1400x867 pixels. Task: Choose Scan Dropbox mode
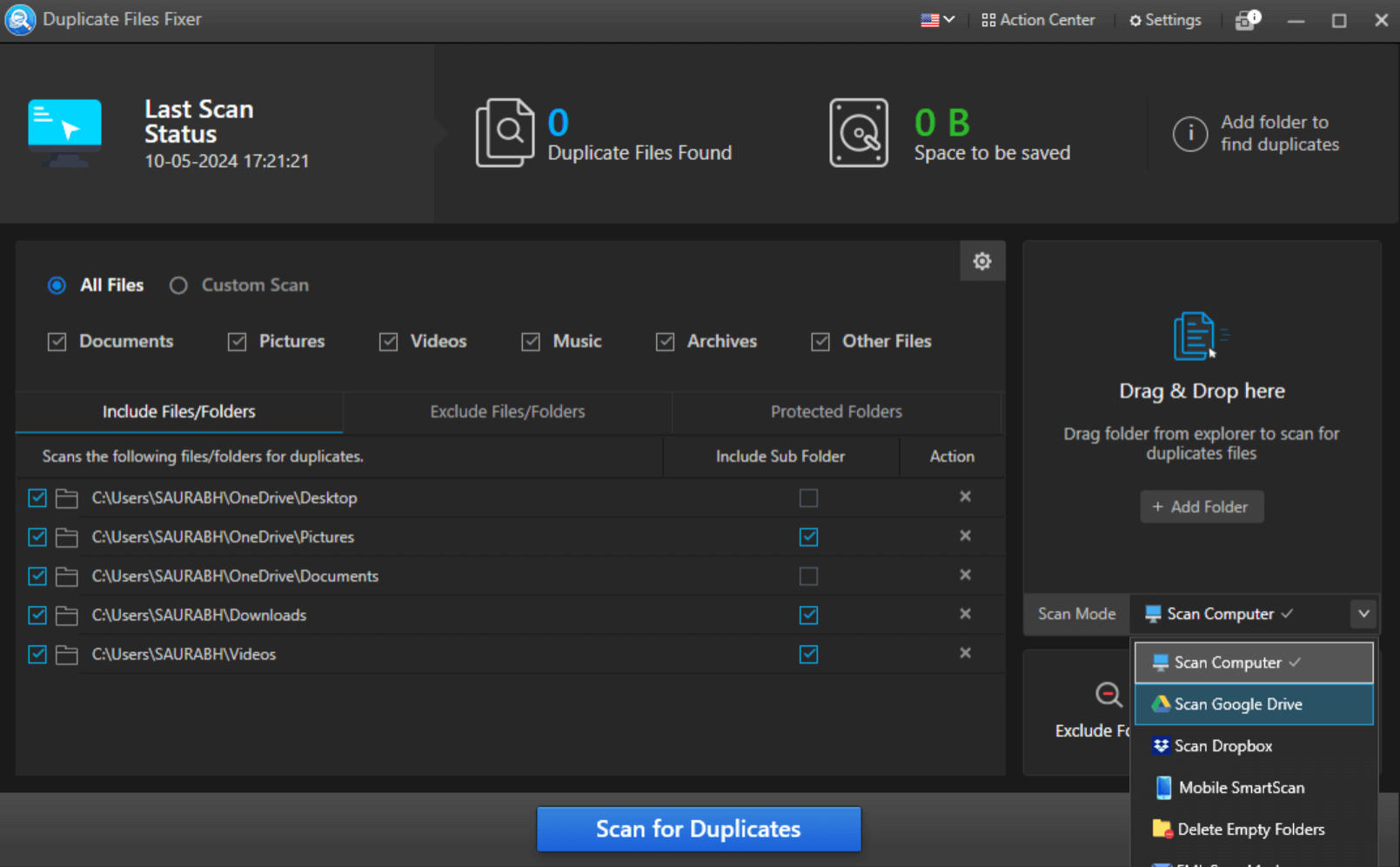(1254, 746)
